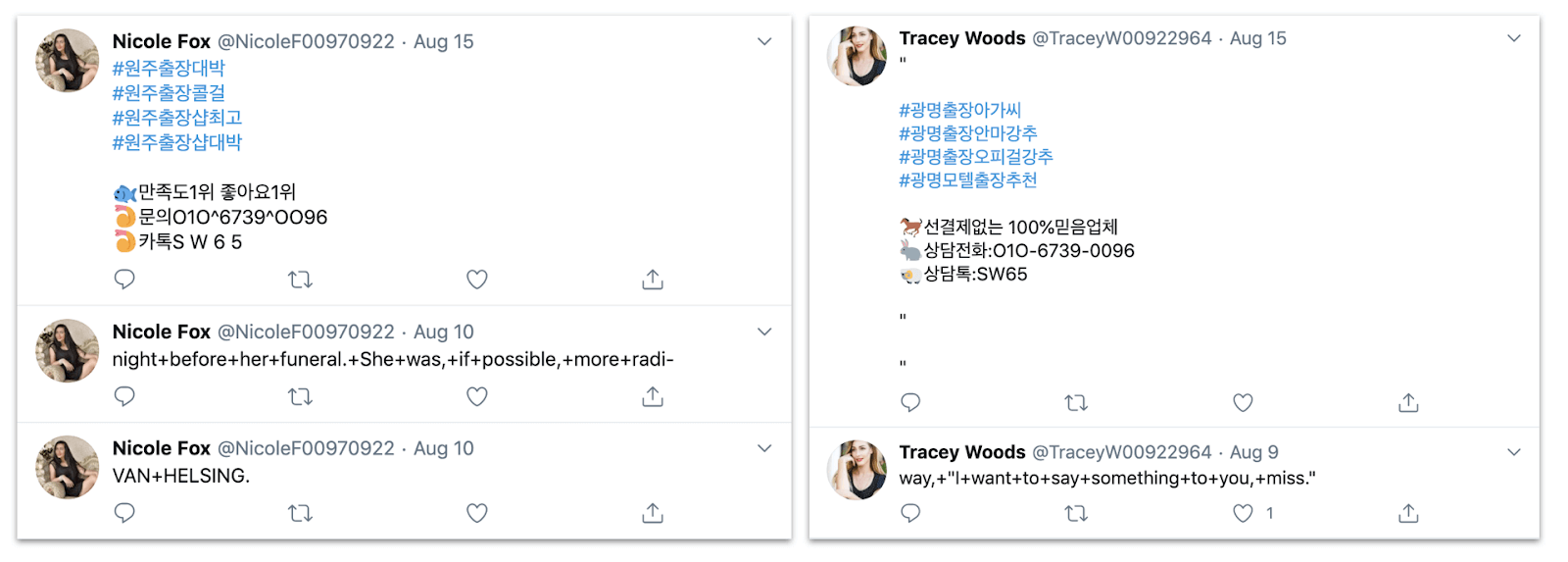Viewport: 1568px width, 562px height.
Task: Retweet Nicole Fox's funeral quote tweet
Action: point(300,396)
